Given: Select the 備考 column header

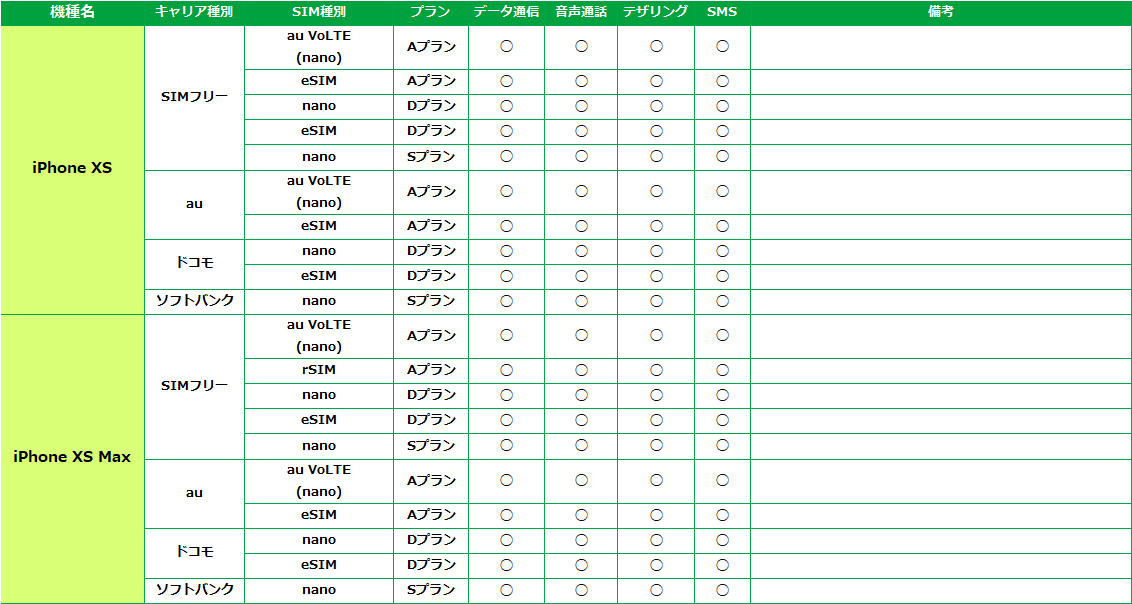Looking at the screenshot, I should 941,12.
